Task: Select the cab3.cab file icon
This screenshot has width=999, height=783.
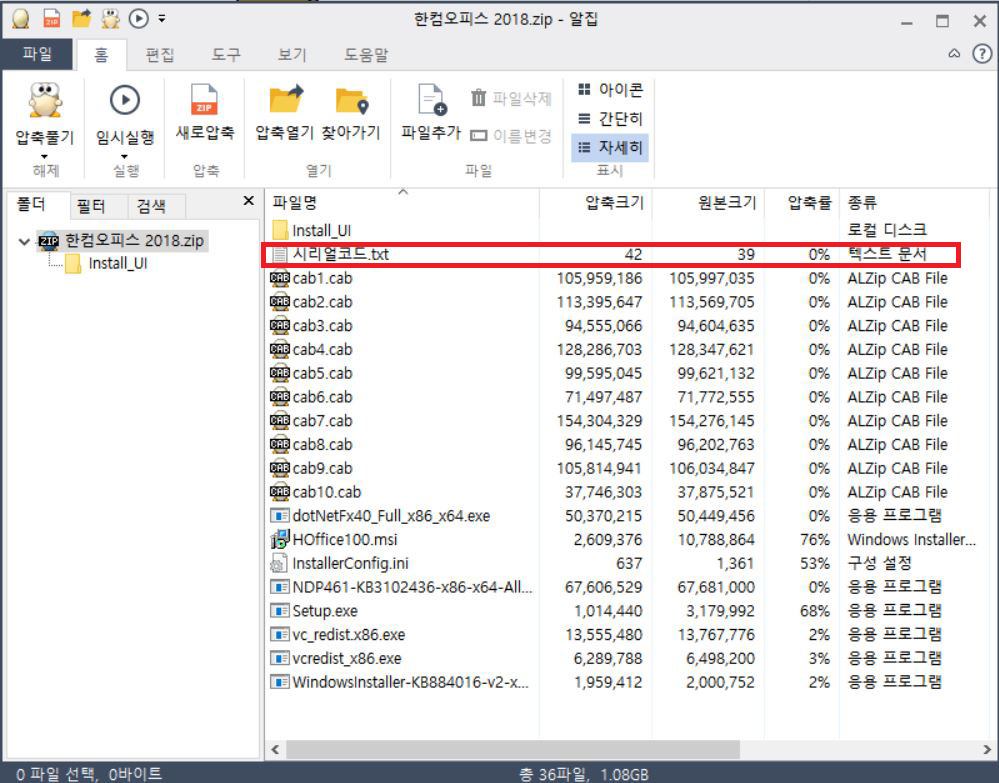Action: click(x=280, y=326)
